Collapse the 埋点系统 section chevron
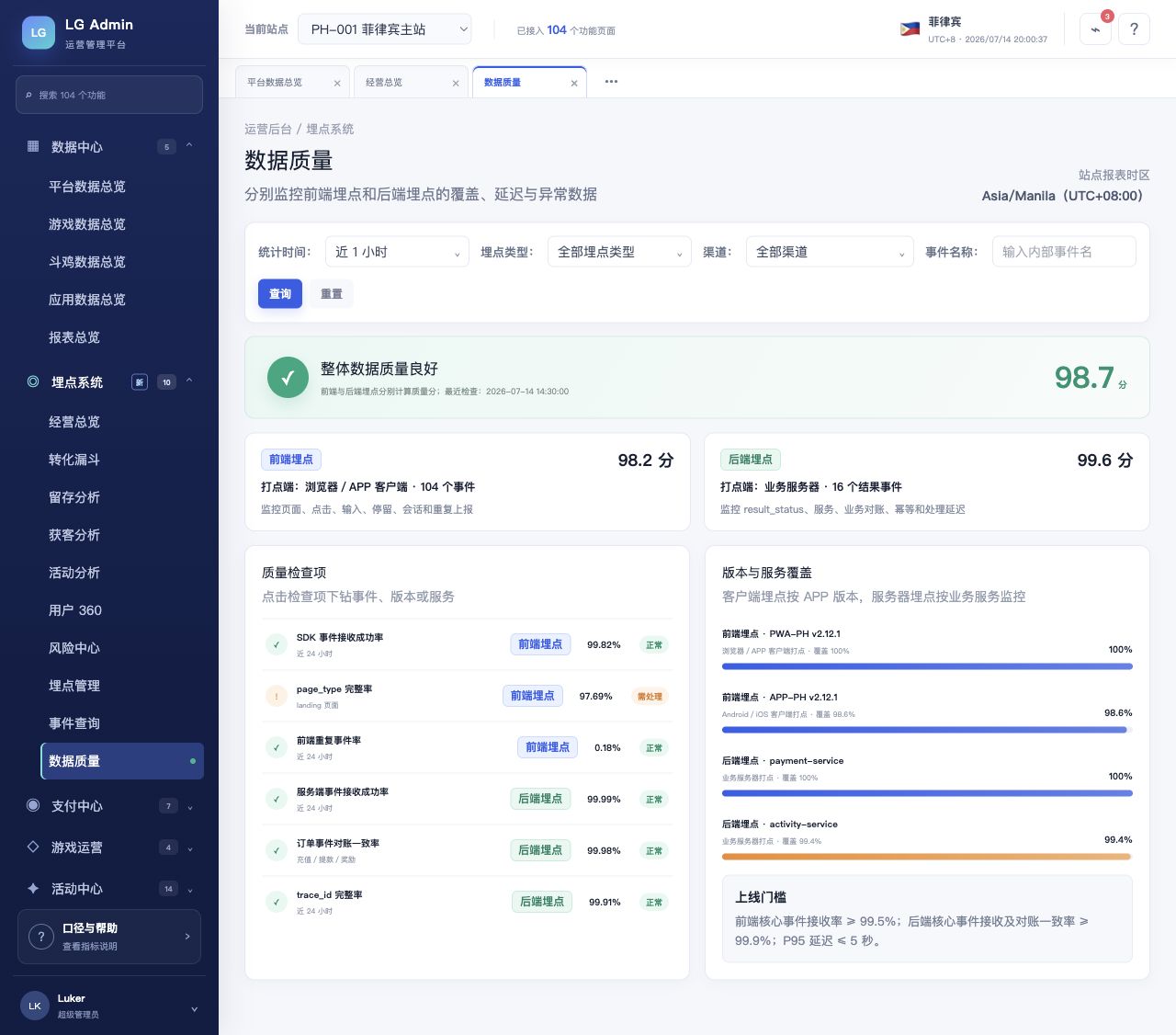Viewport: 1176px width, 1035px height. [189, 381]
